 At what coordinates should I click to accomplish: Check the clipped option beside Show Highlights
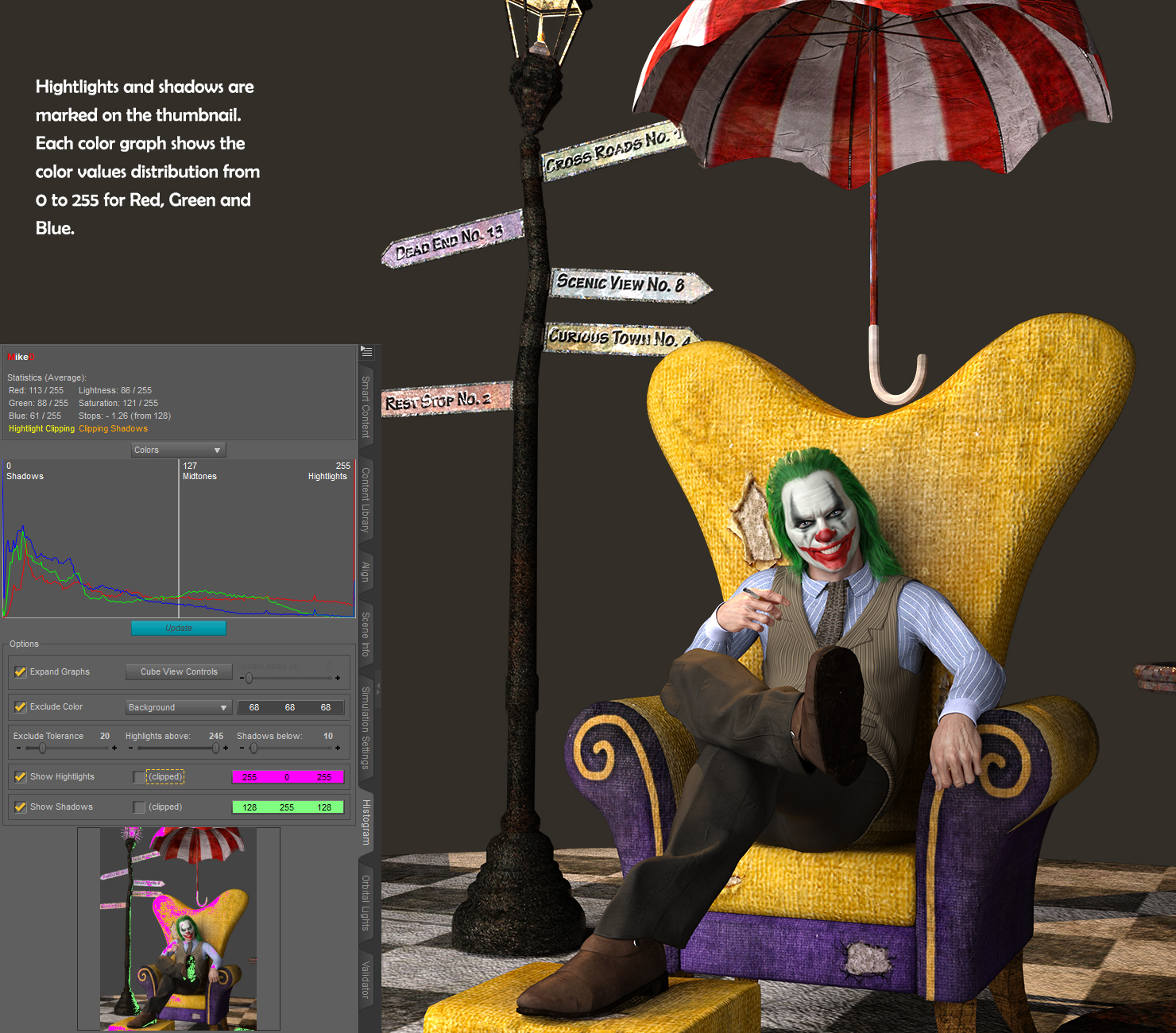pos(138,776)
